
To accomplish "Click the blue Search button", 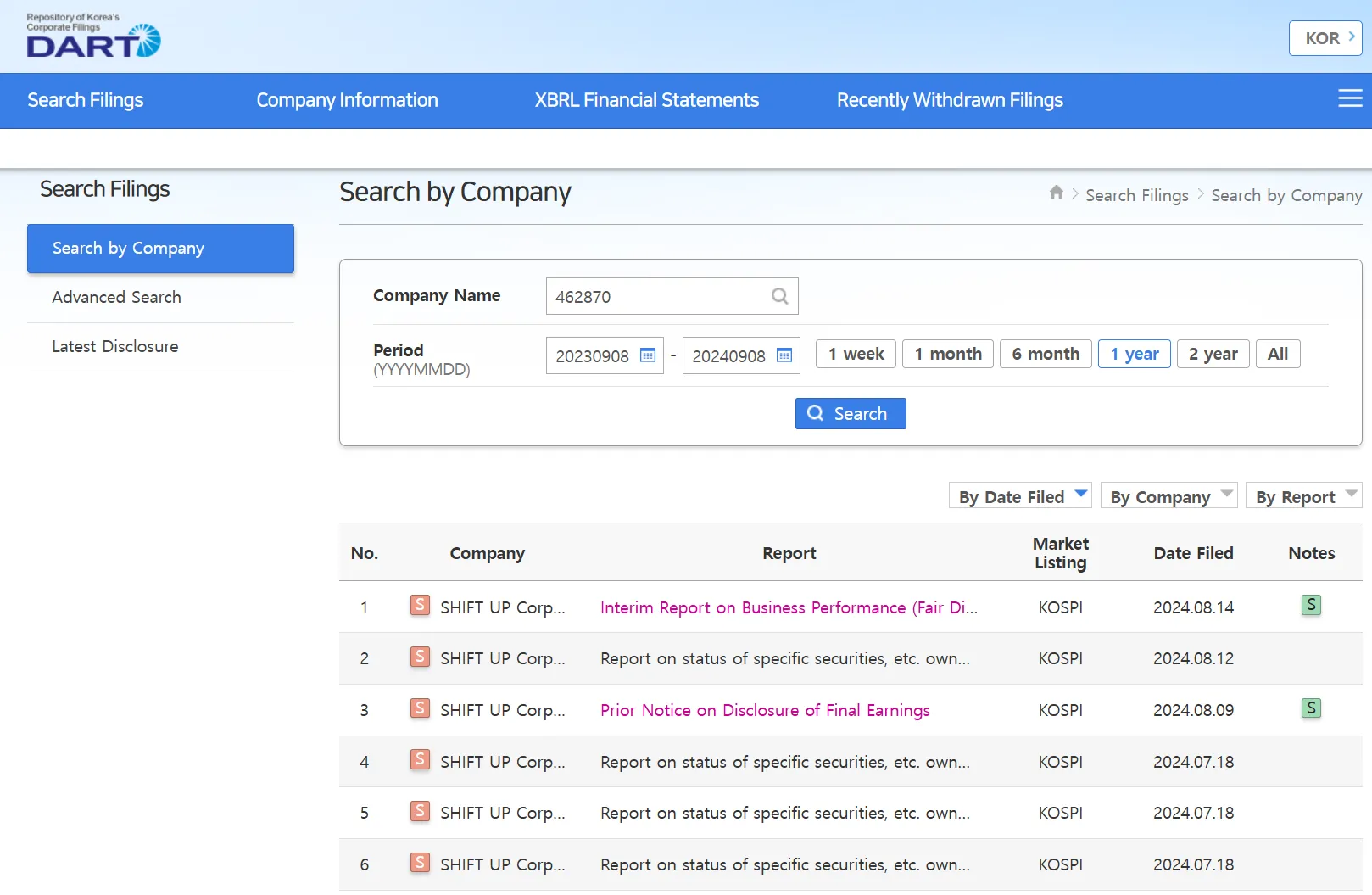I will (x=851, y=414).
